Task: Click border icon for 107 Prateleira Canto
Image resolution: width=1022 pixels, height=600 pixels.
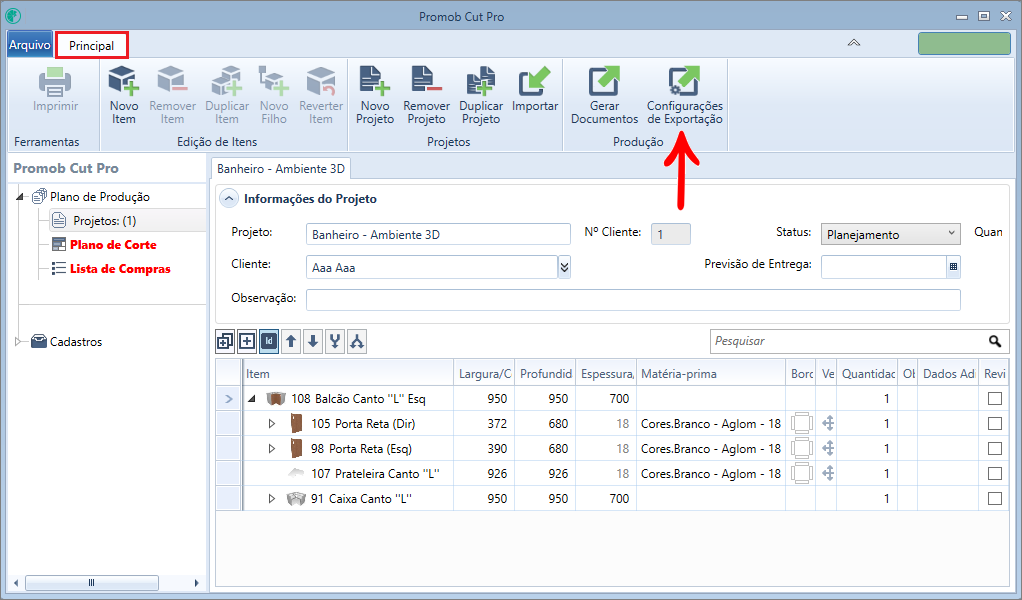Action: point(802,474)
